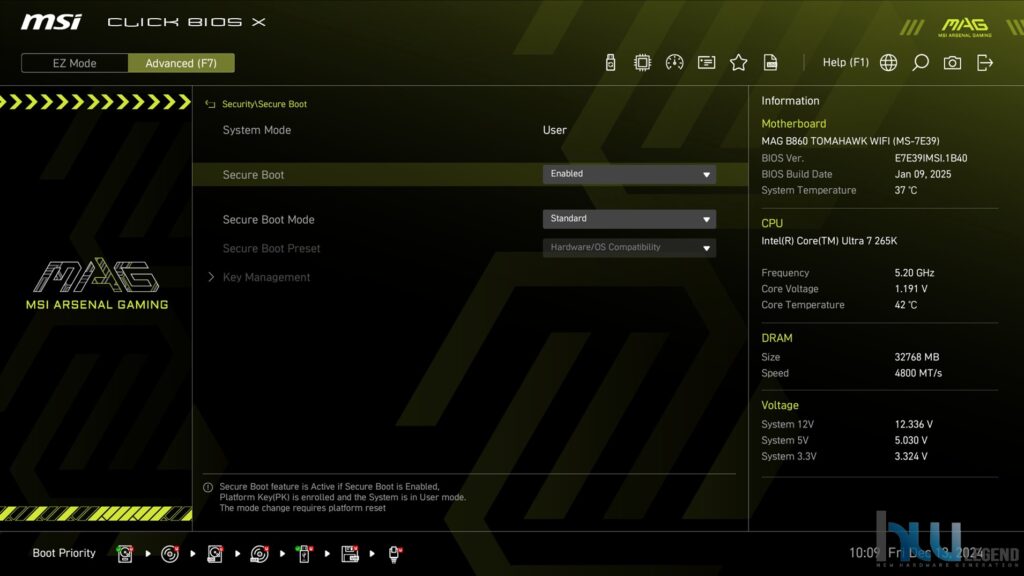Click the System 12V value "12.336 V"
The image size is (1024, 576).
[x=914, y=424]
